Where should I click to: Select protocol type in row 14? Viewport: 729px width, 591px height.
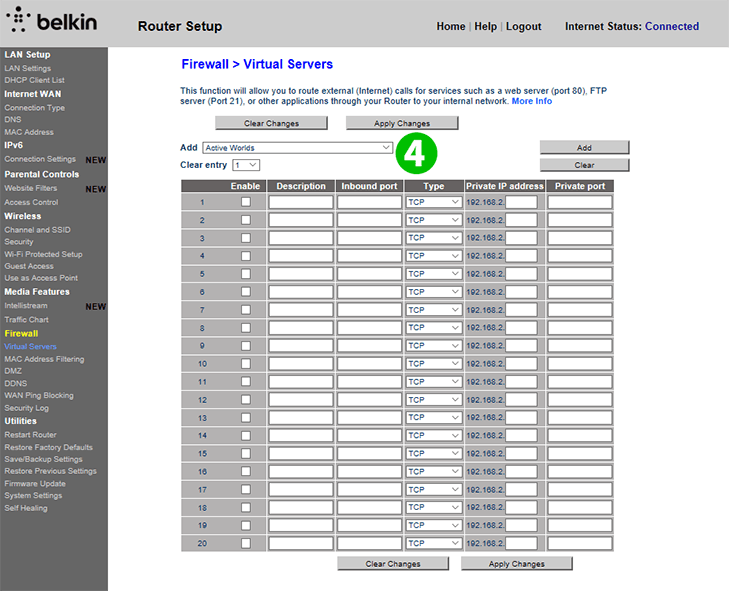(434, 435)
